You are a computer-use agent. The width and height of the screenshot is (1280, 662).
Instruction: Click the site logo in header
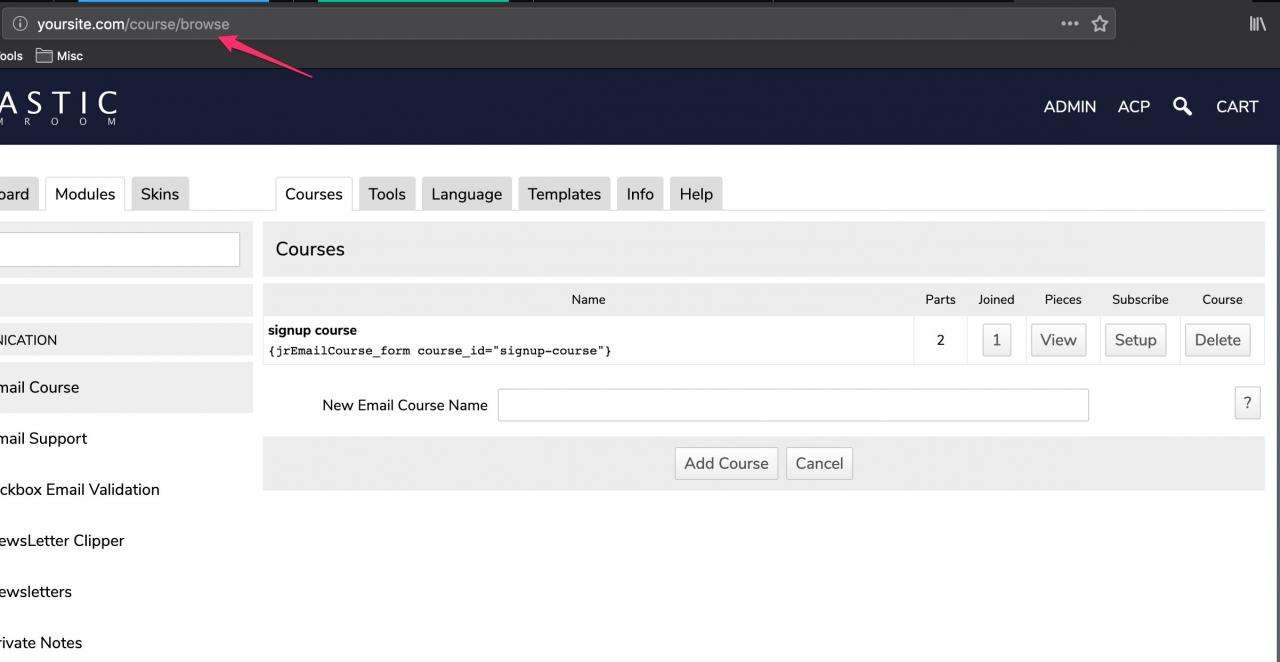(x=58, y=108)
